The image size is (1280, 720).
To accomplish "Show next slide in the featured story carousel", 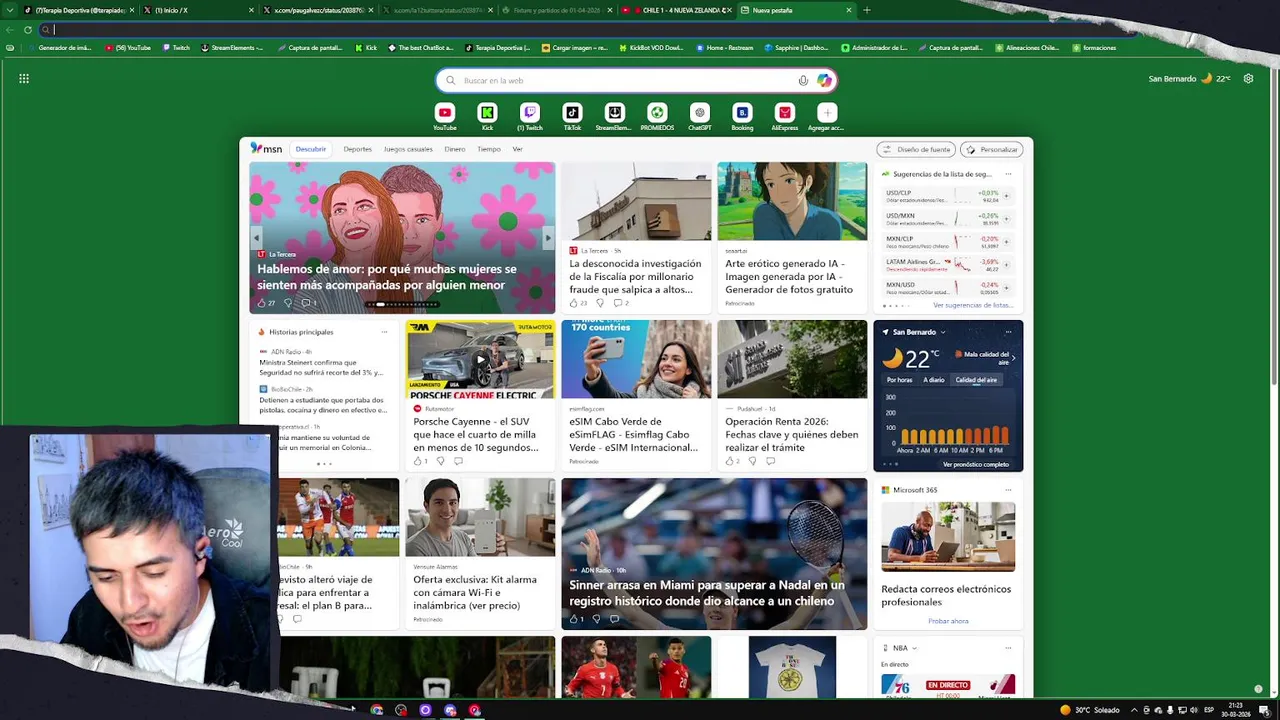I will [547, 238].
